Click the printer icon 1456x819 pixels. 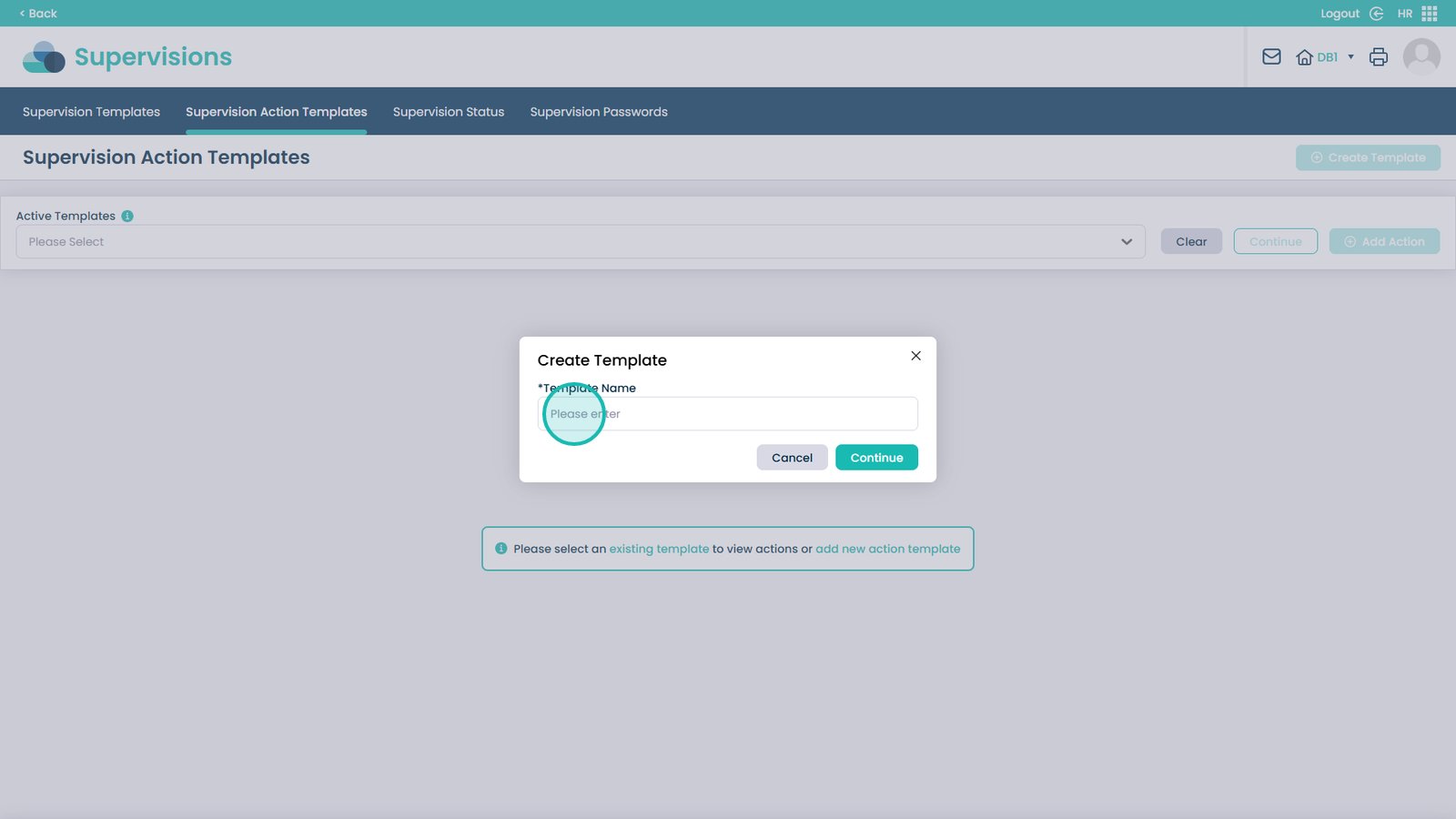[1379, 56]
